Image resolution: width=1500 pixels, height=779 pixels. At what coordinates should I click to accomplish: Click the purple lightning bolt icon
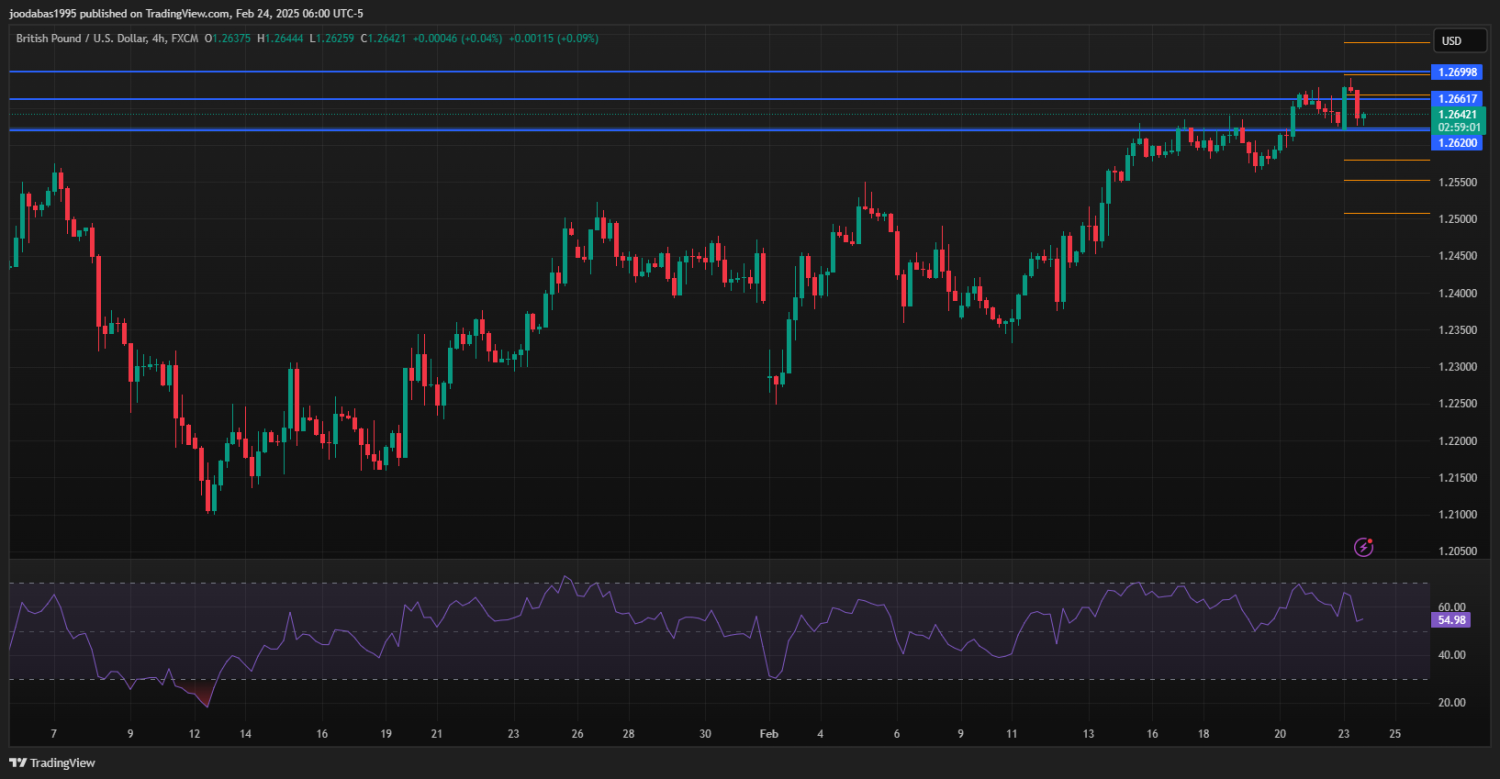pyautogui.click(x=1363, y=546)
